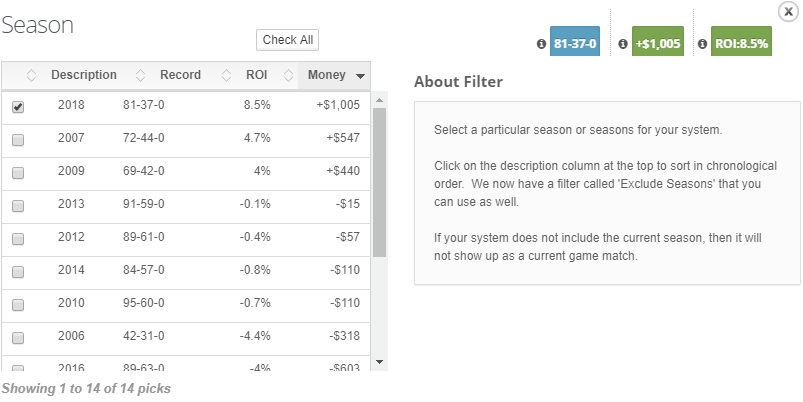Click the scroll-down arrow of the season list

[379, 362]
